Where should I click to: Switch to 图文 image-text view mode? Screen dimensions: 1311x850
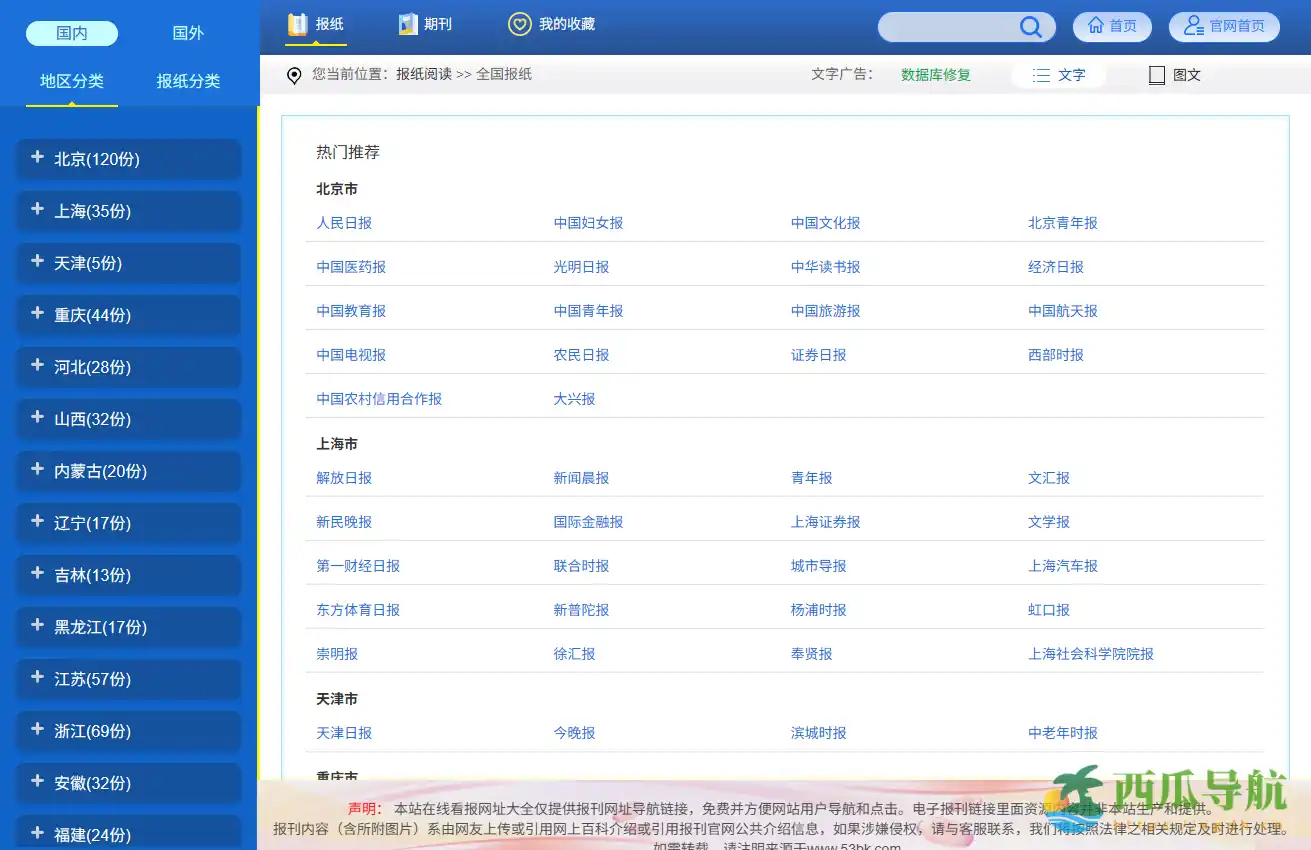point(1170,74)
